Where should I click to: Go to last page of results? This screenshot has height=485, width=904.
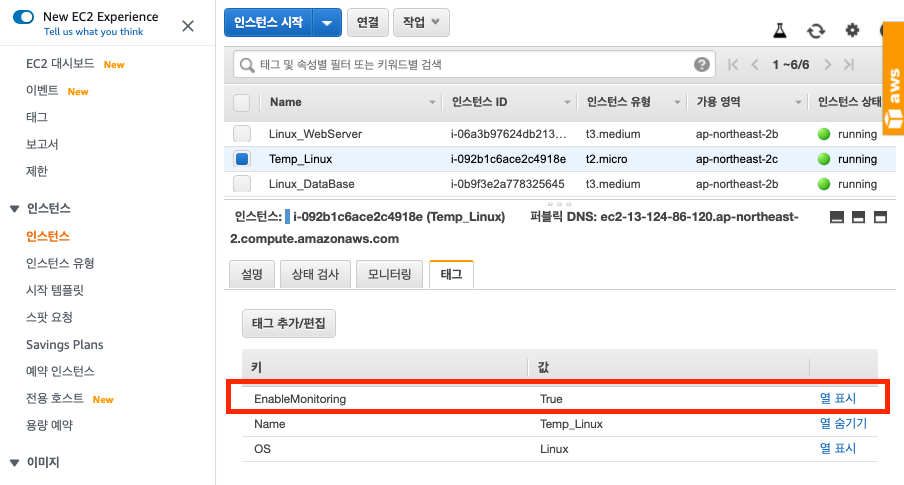click(849, 65)
